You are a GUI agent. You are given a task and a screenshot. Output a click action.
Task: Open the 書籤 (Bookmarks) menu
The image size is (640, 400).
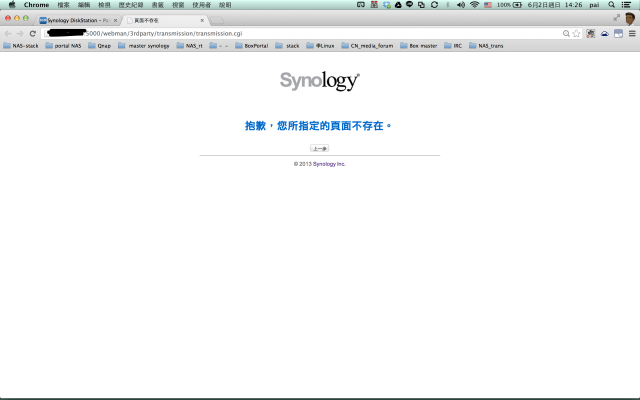tap(158, 4)
